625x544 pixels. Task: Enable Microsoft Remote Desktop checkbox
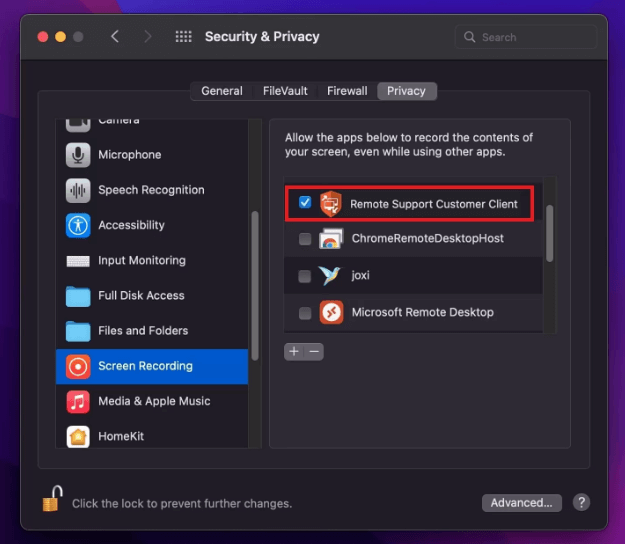coord(305,313)
